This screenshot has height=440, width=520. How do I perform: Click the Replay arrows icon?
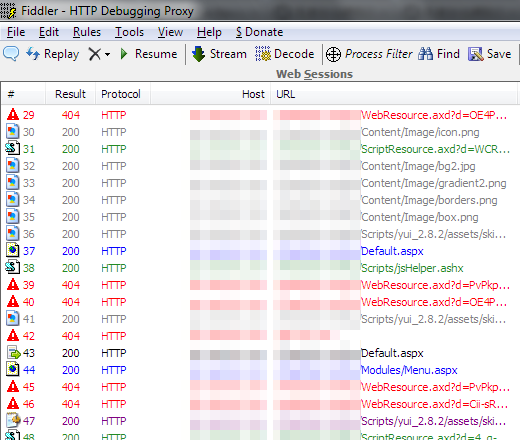tap(33, 54)
